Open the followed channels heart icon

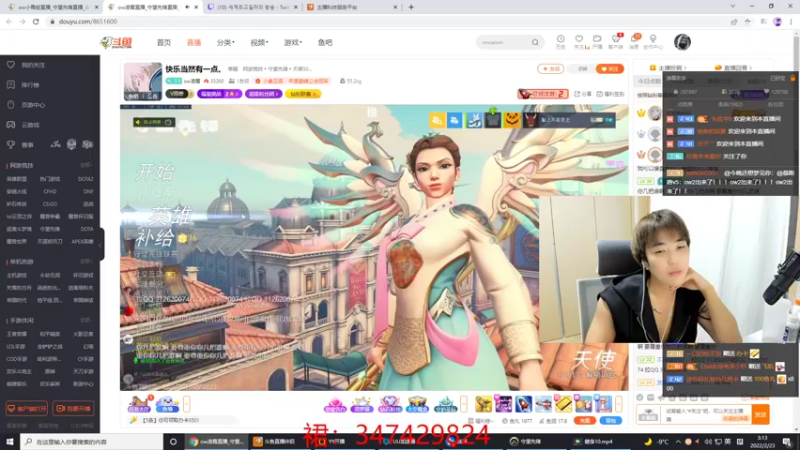coord(579,39)
